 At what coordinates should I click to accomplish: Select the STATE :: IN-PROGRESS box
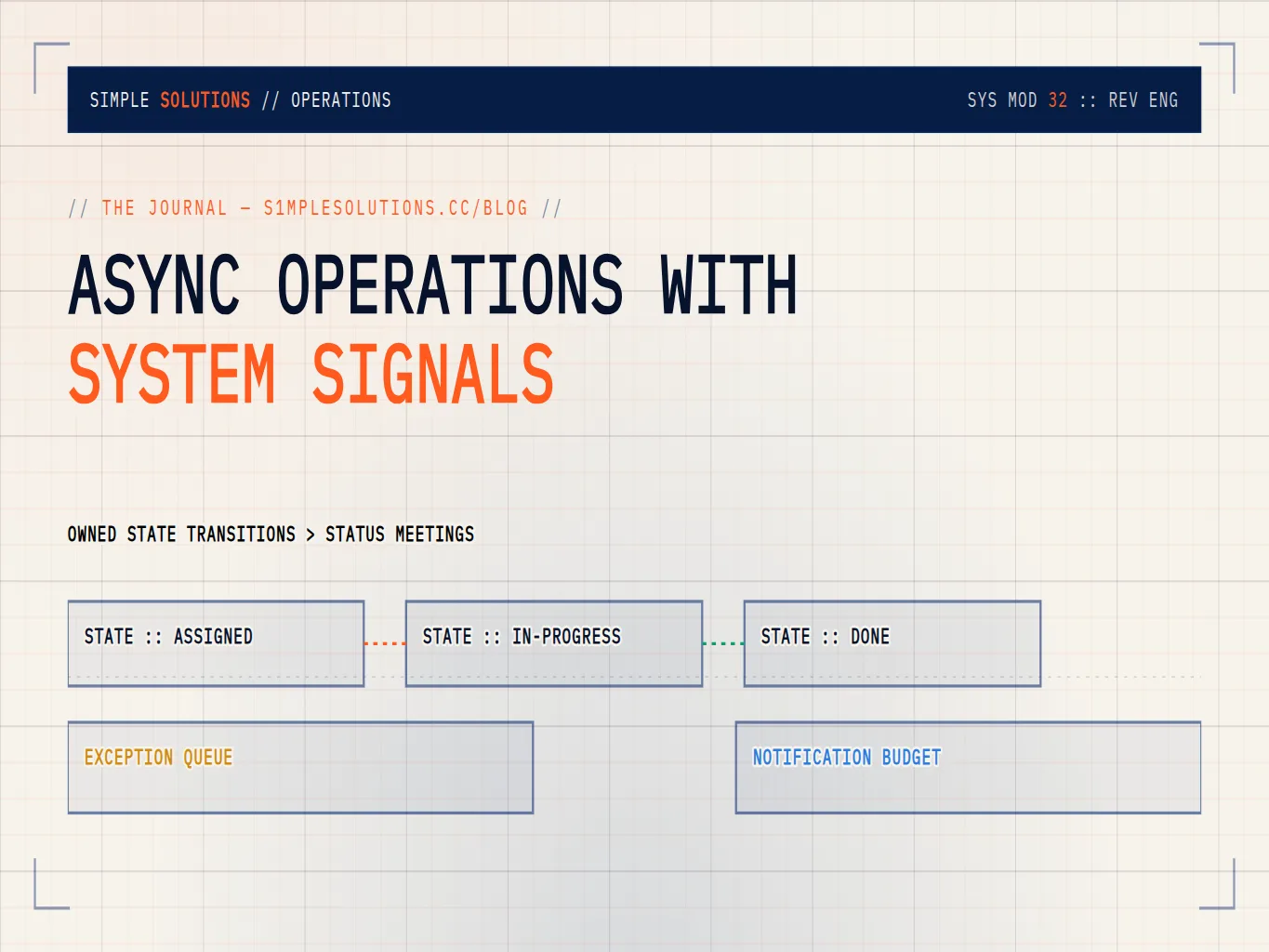[554, 643]
